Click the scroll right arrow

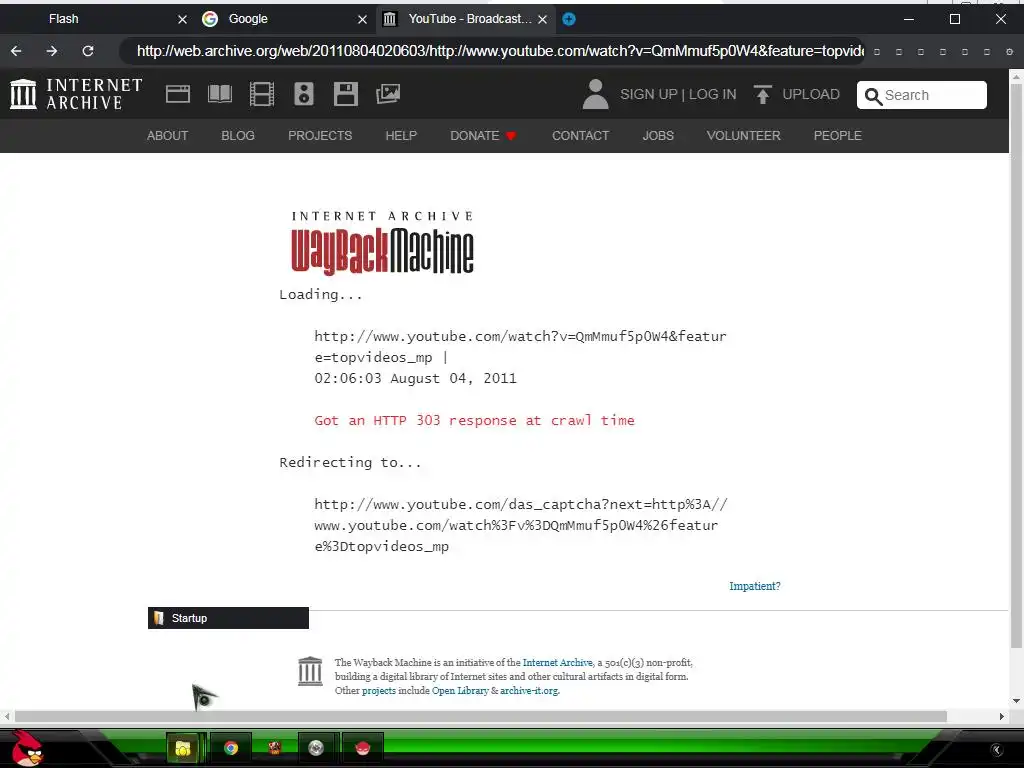point(1002,716)
